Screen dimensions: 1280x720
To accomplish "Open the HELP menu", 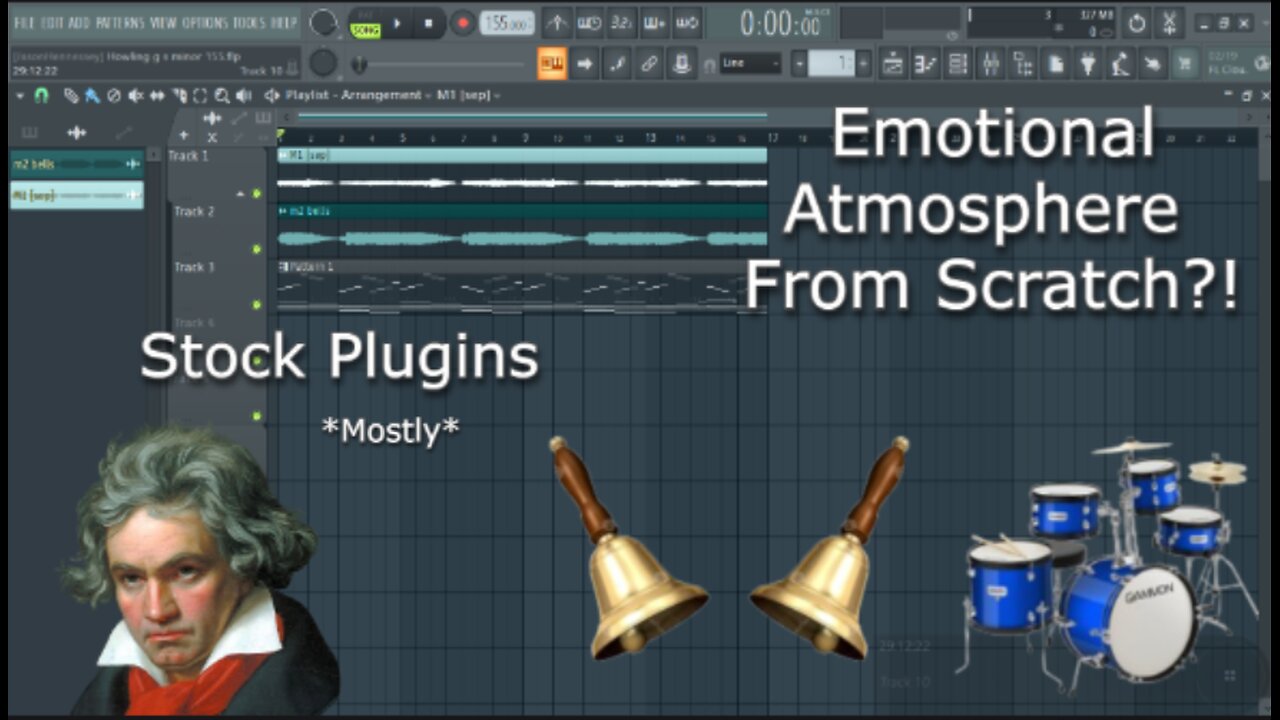I will pyautogui.click(x=284, y=22).
